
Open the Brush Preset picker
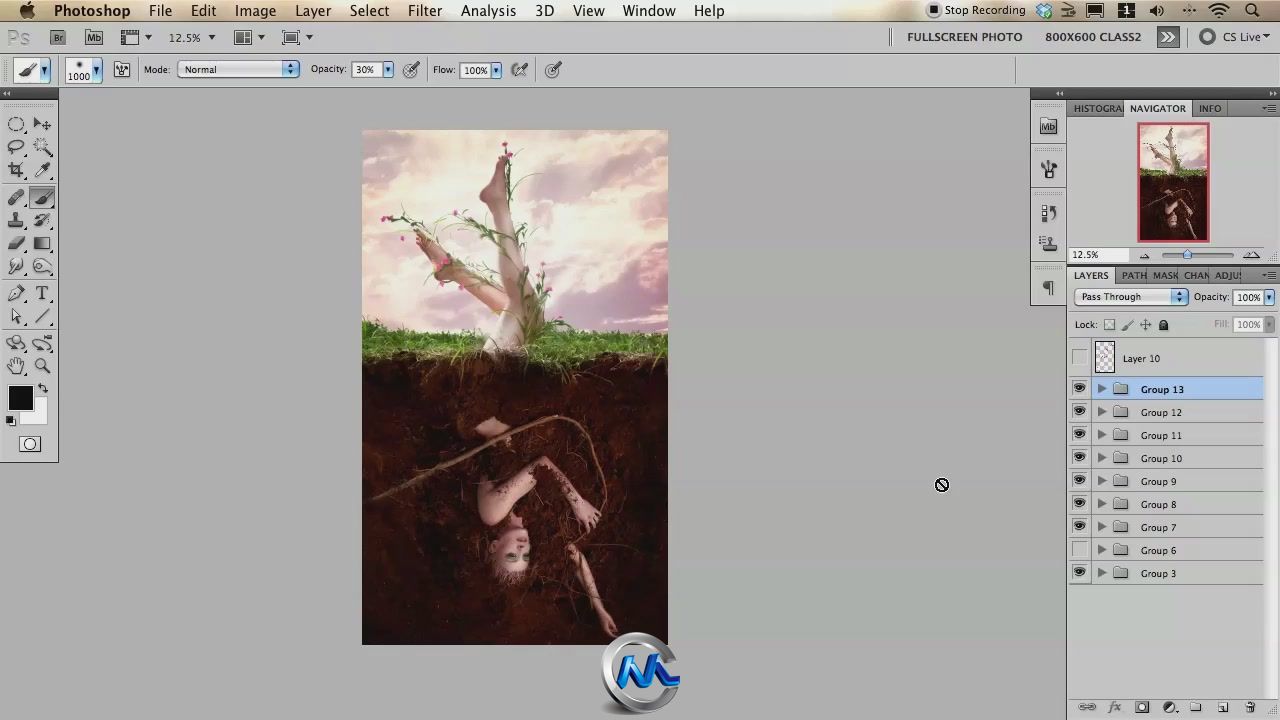[84, 70]
